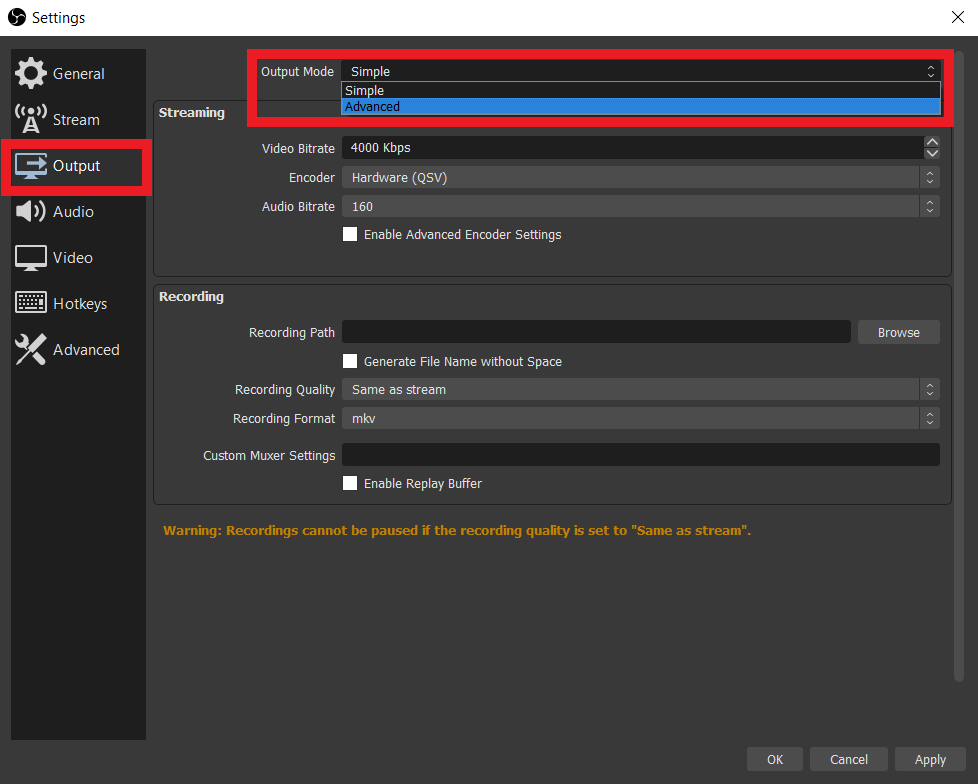Click the General gear icon
Image resolution: width=978 pixels, height=784 pixels.
[31, 73]
